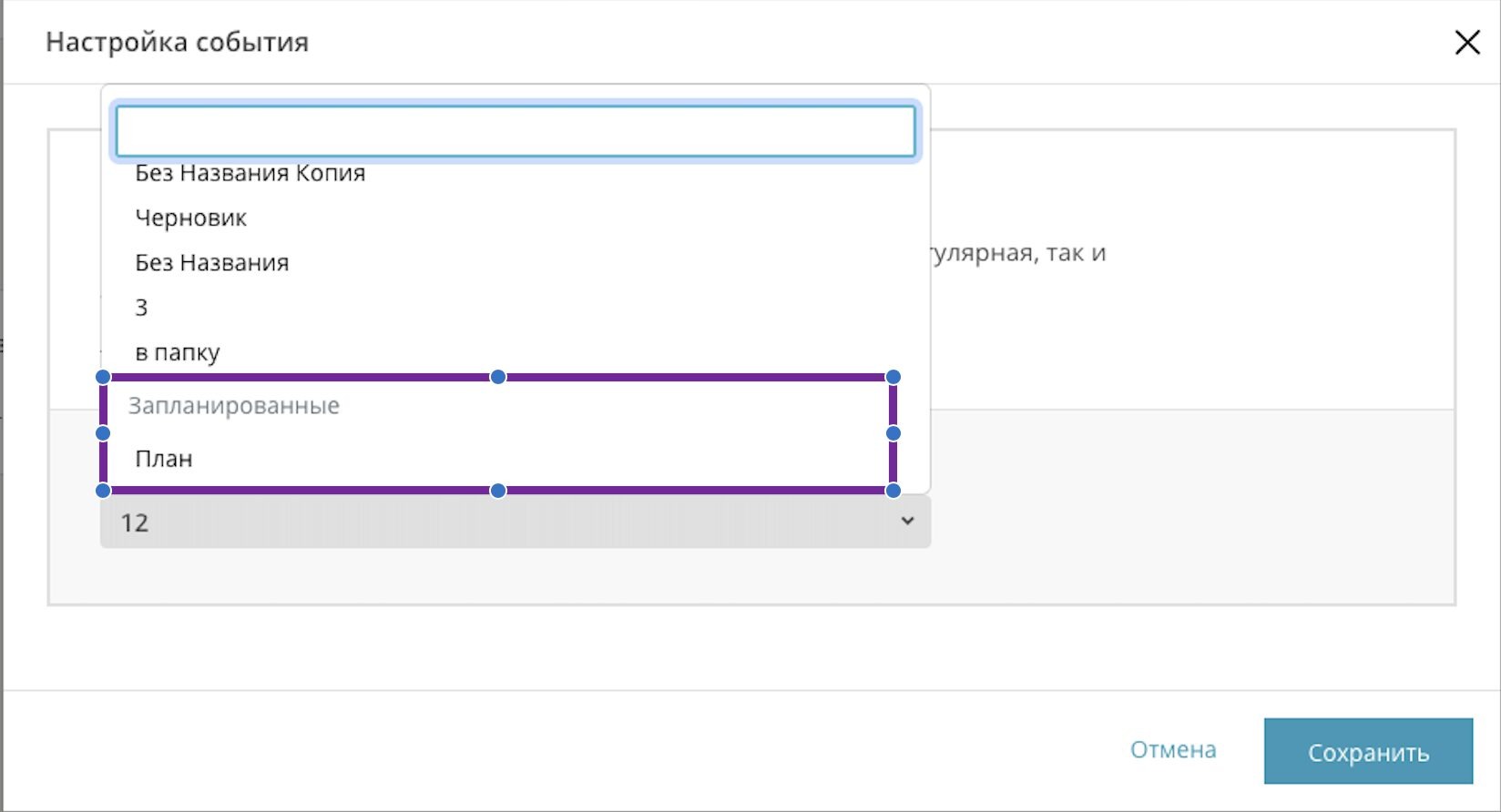
Task: Click the top-right handle of the purple box
Action: 893,377
